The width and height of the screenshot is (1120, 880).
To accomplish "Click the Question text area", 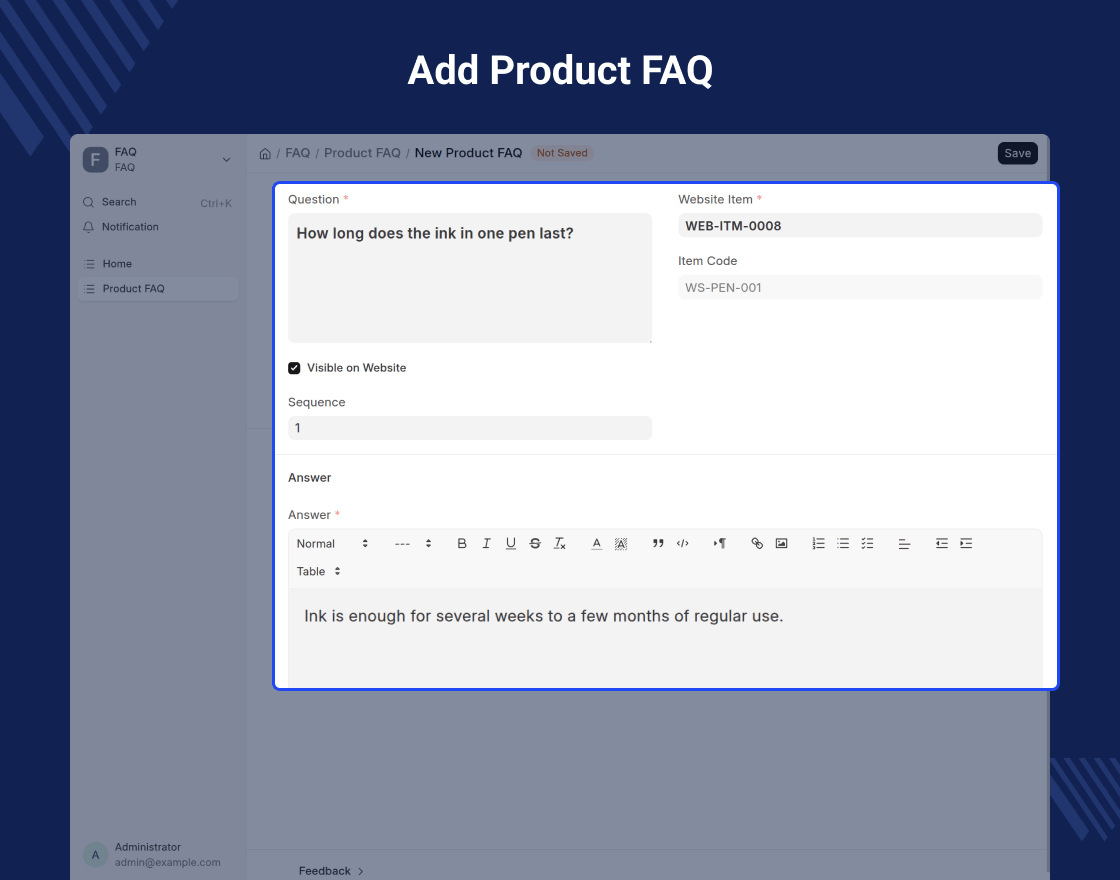I will coord(470,278).
